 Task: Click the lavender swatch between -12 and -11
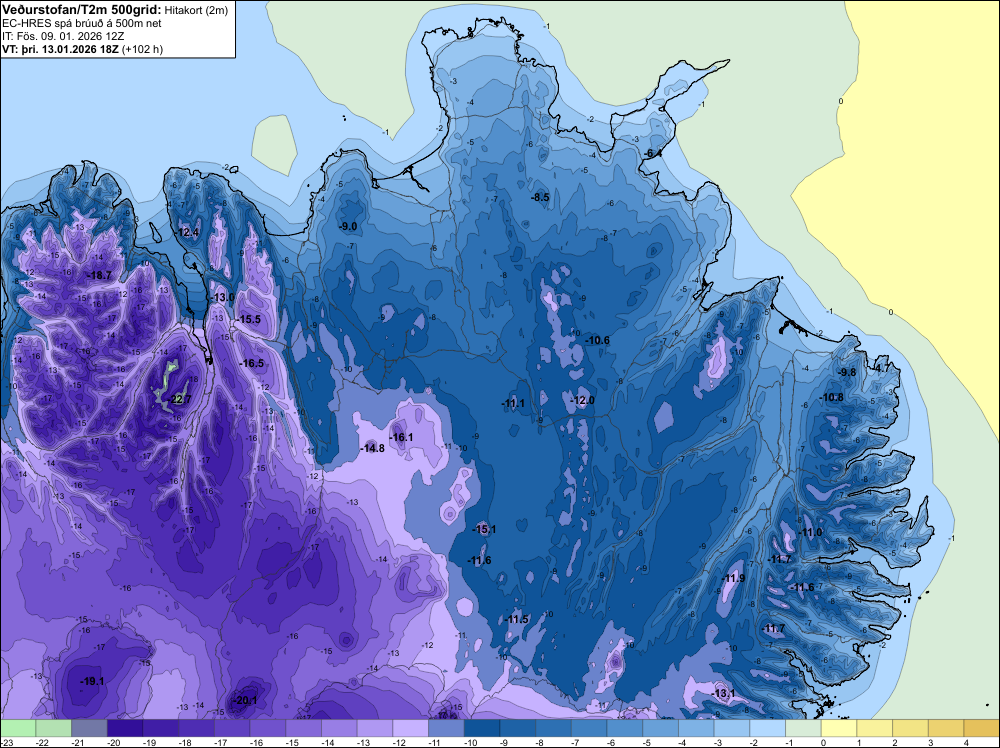click(411, 728)
